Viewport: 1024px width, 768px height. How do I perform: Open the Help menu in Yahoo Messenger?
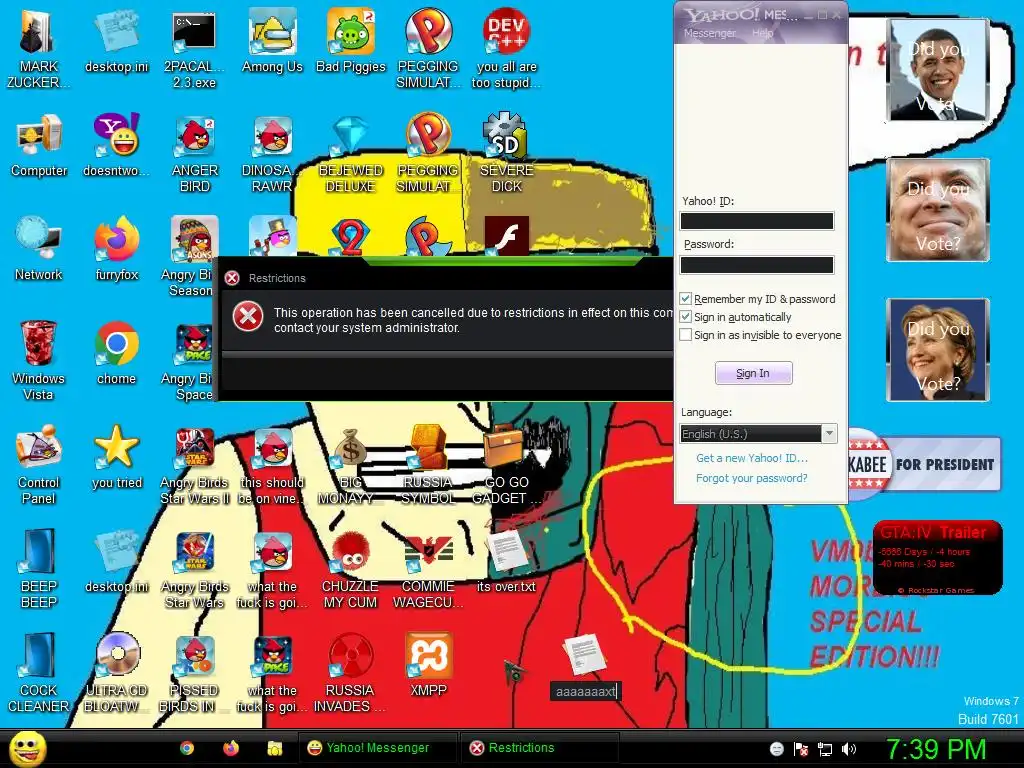click(762, 33)
